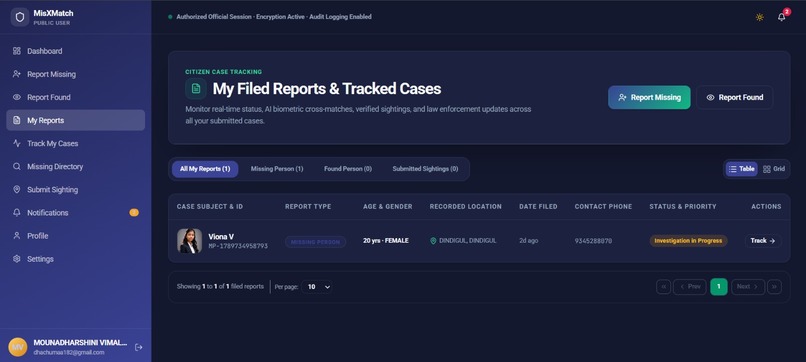Click the orange Notifications count badge

(134, 212)
